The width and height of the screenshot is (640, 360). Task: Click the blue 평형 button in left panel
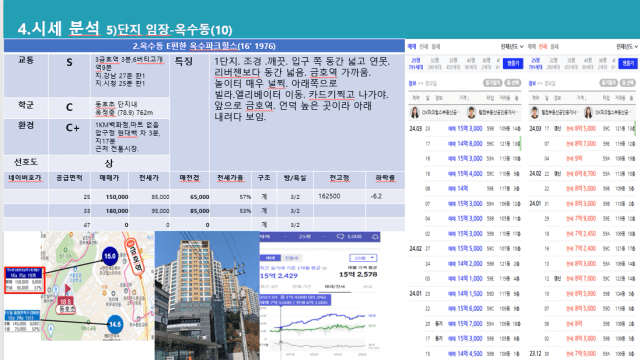coord(513,63)
